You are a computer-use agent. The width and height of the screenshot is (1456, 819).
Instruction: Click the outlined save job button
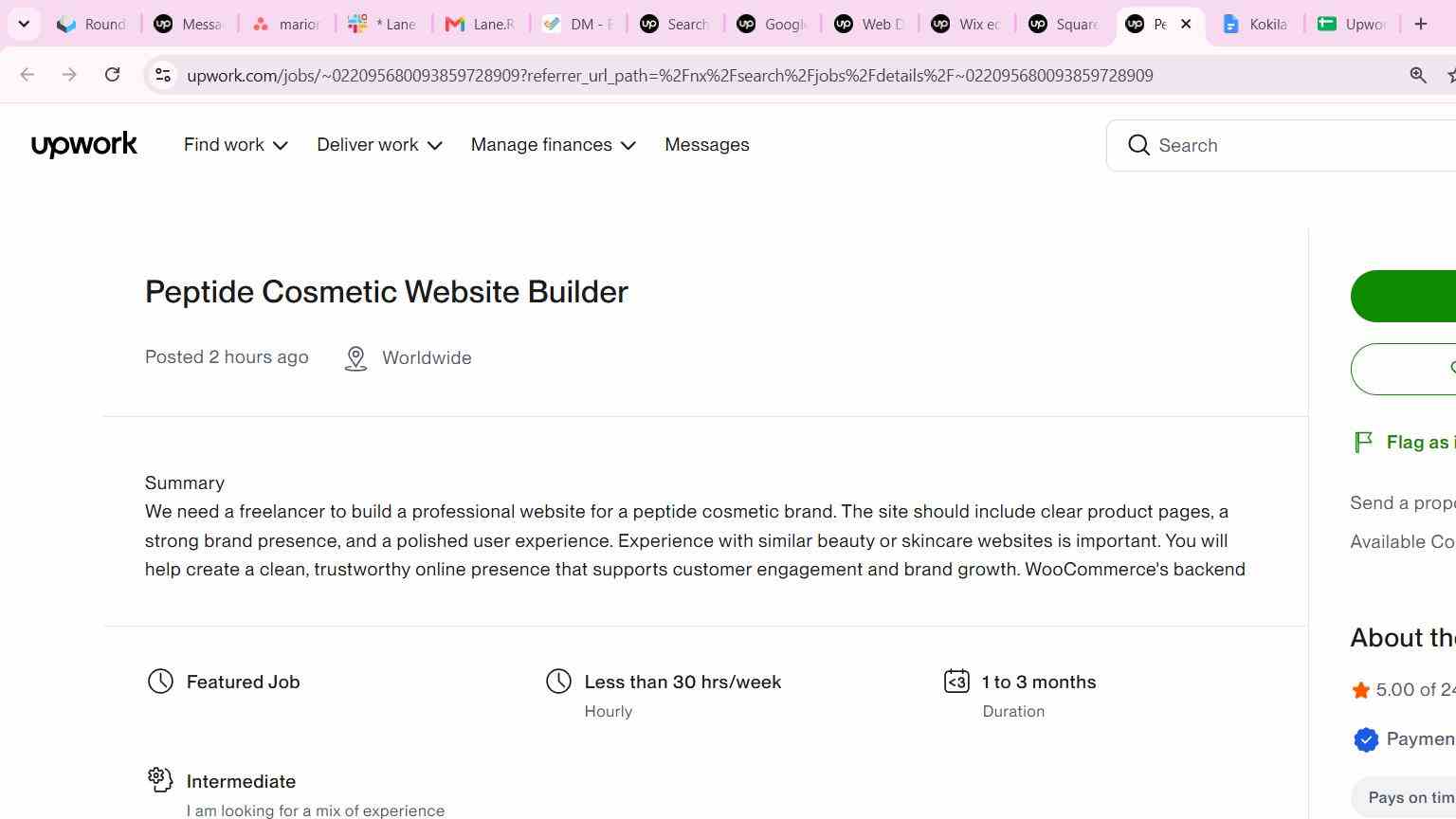coord(1403,369)
